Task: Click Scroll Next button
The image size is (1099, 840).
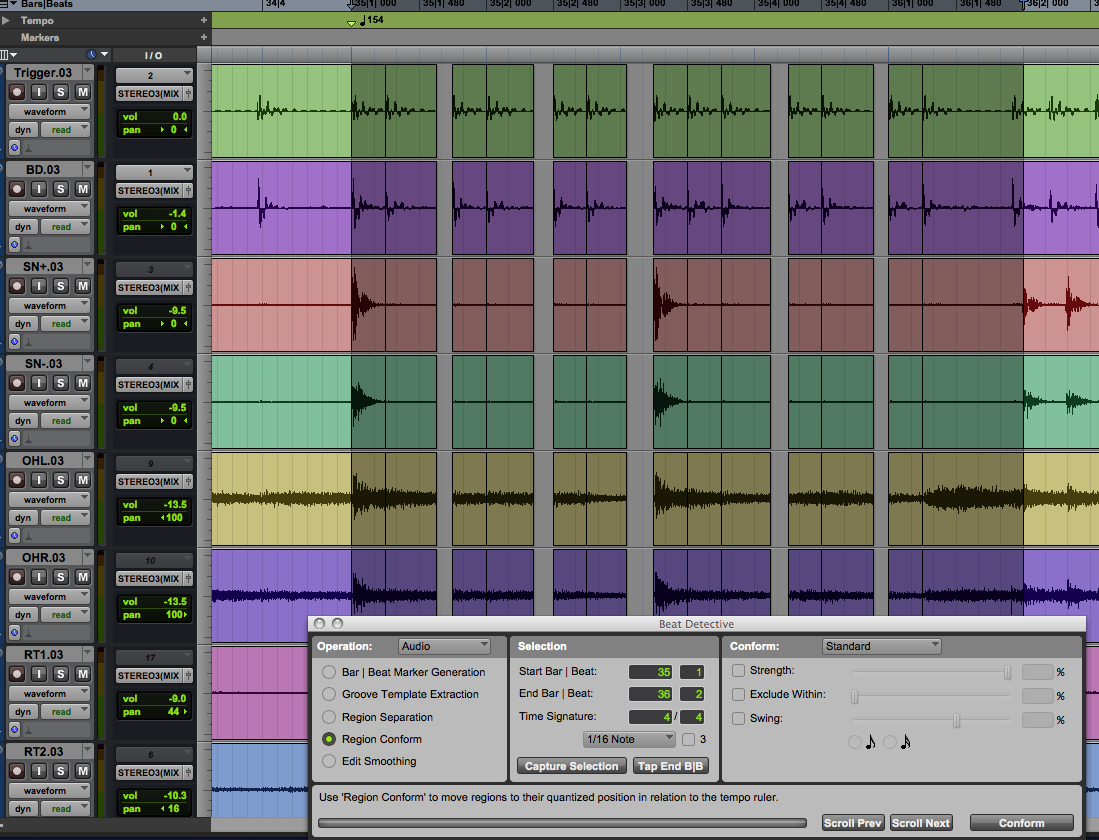Action: click(x=921, y=823)
